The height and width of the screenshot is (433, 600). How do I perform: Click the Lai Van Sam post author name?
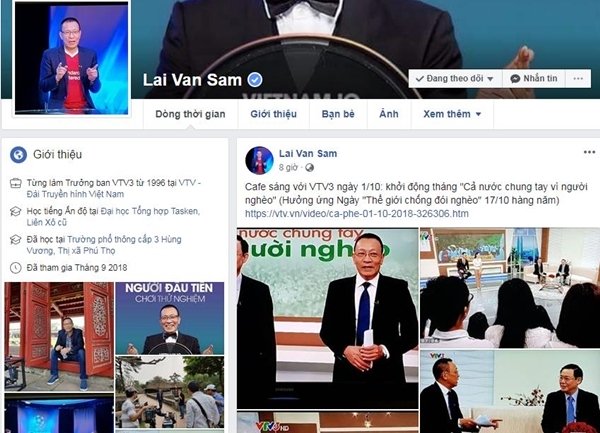[x=308, y=154]
